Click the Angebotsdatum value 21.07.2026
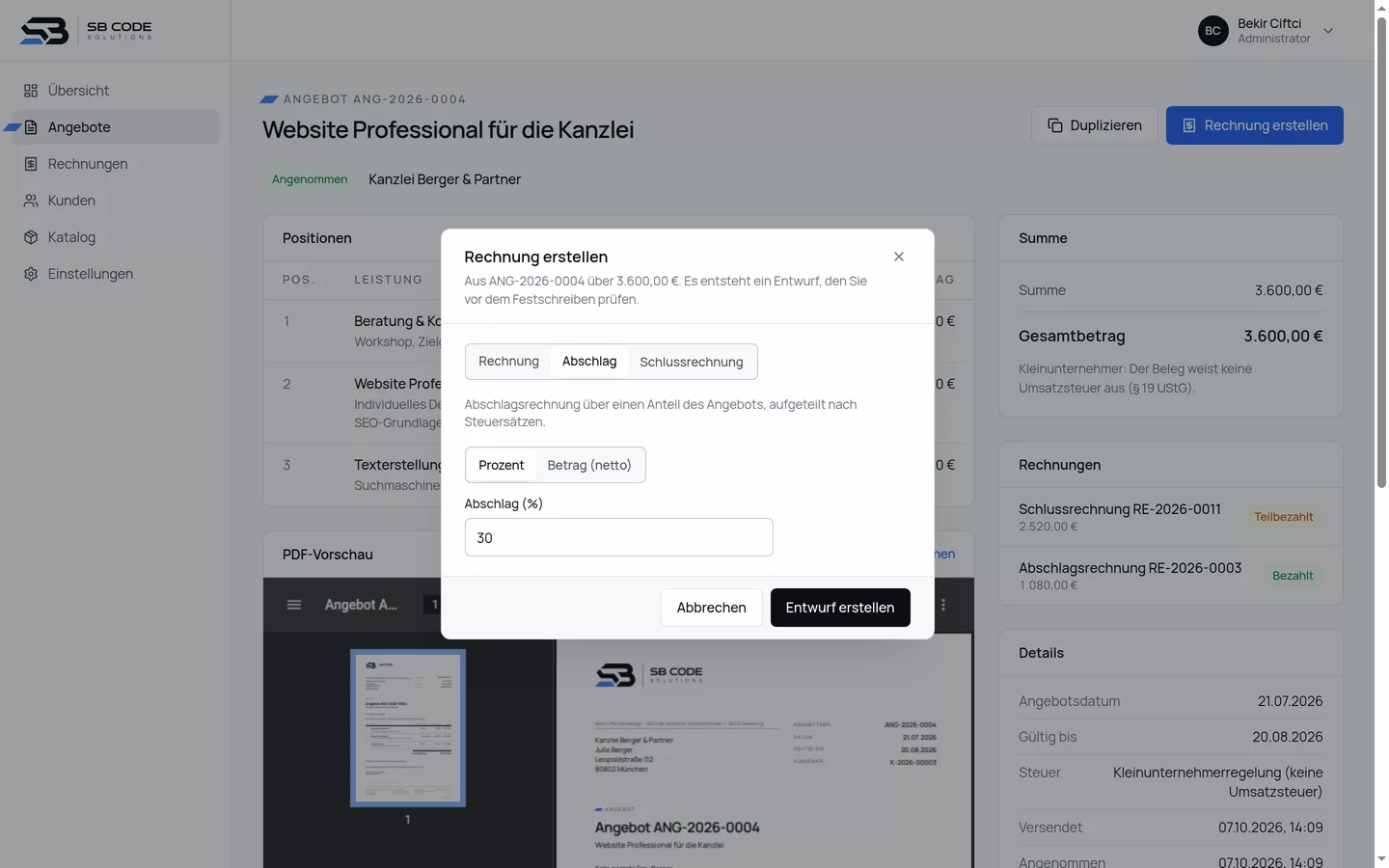 1290,701
